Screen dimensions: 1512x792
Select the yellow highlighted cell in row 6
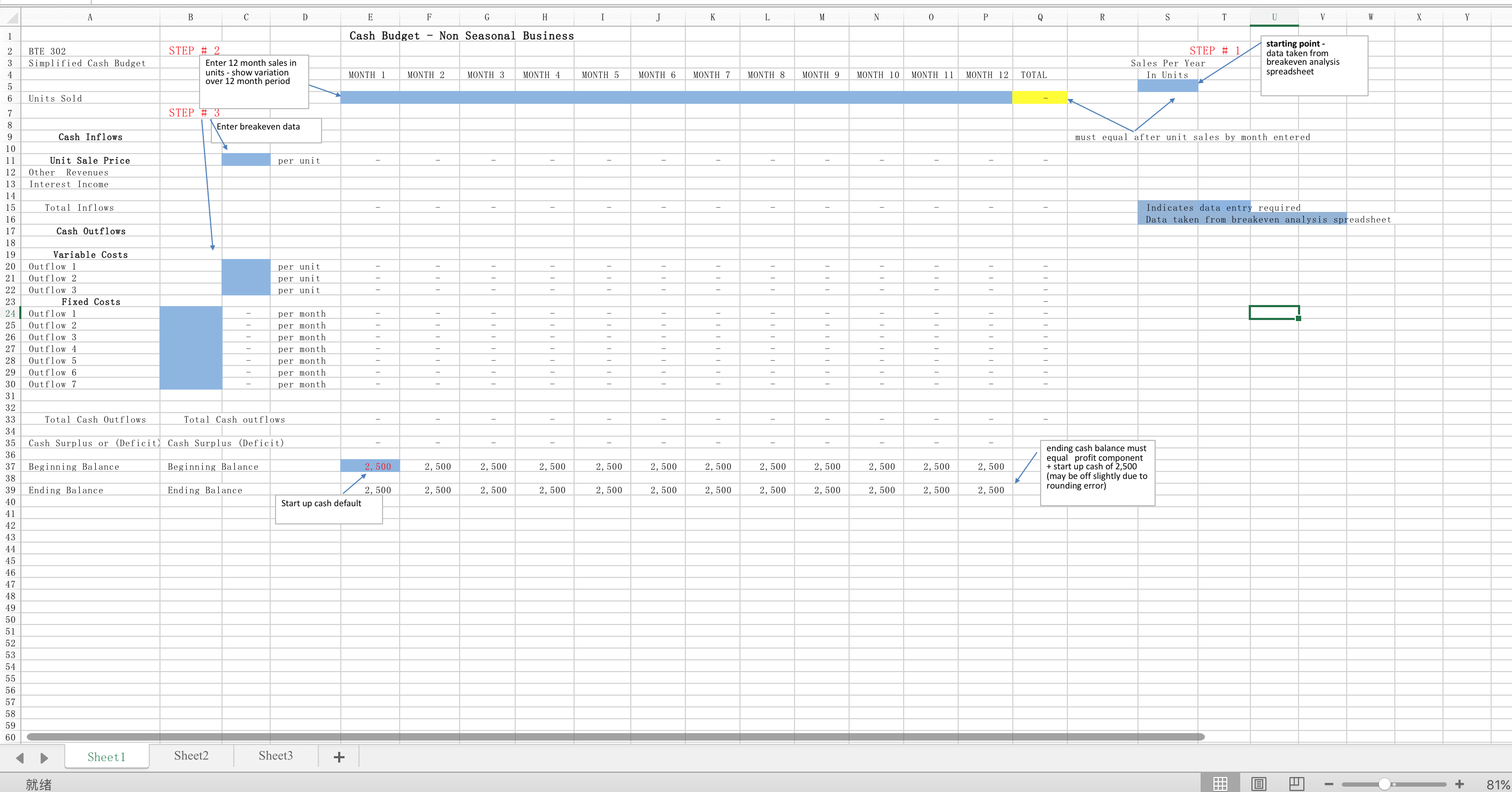pos(1039,98)
